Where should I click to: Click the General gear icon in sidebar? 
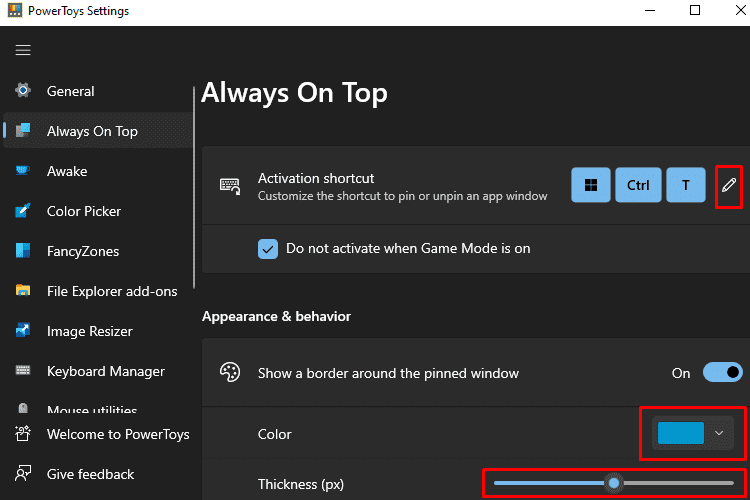pos(22,90)
